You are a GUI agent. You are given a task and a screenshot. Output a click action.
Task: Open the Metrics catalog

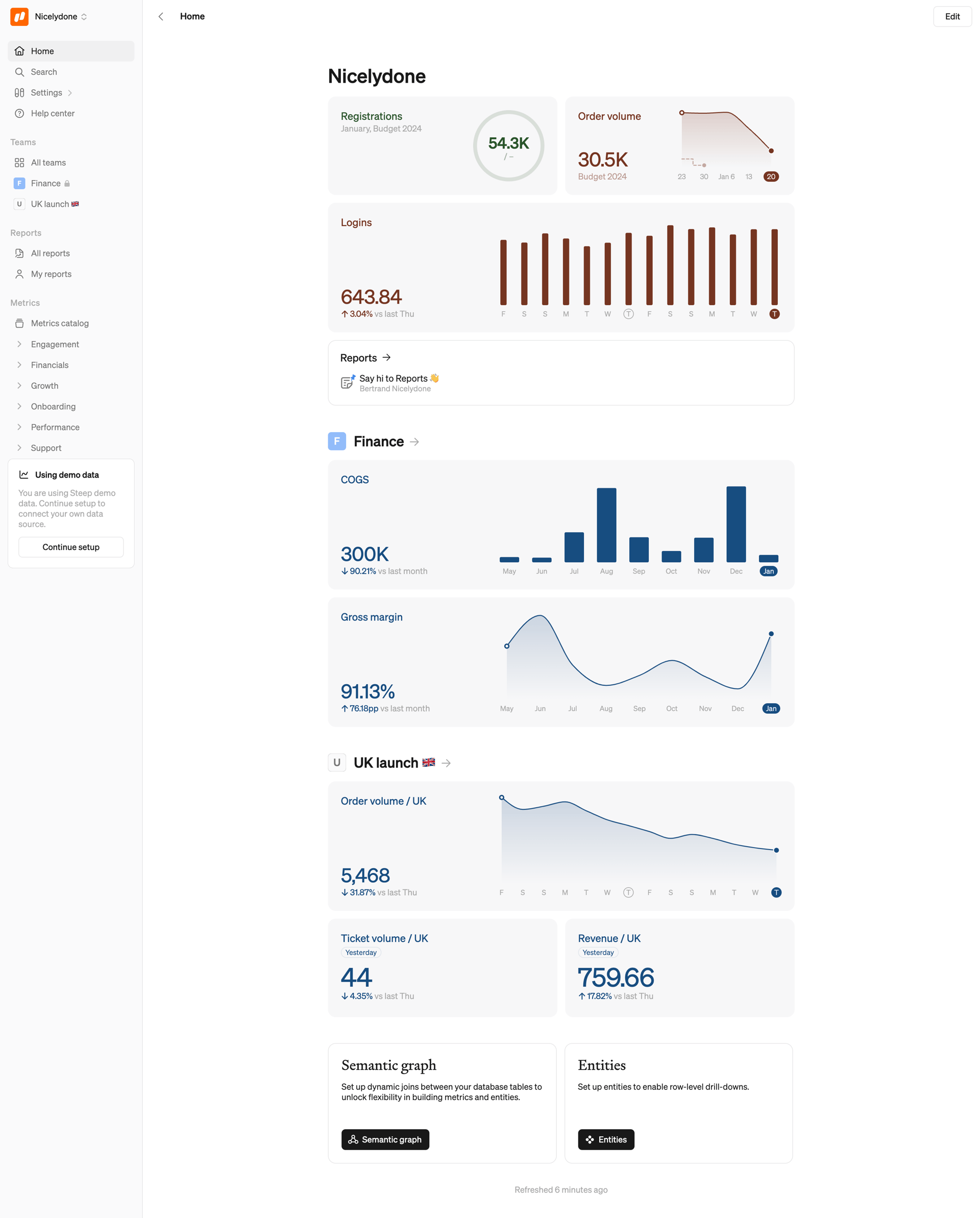tap(59, 322)
